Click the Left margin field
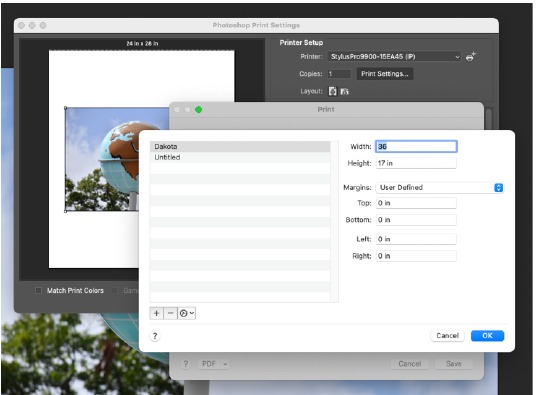Image resolution: width=537 pixels, height=395 pixels. click(416, 239)
